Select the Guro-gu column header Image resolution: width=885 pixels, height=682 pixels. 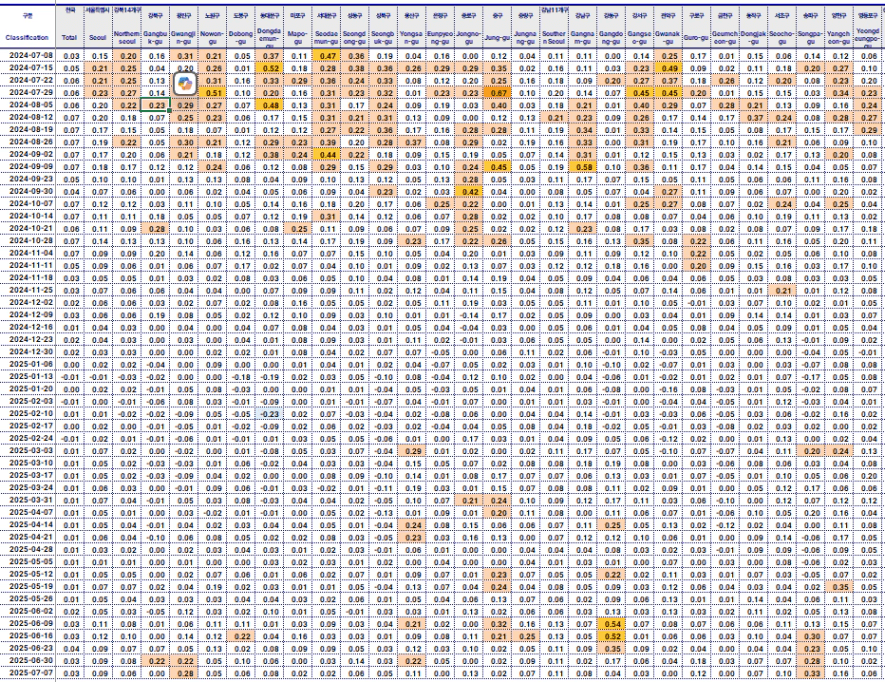tap(697, 38)
